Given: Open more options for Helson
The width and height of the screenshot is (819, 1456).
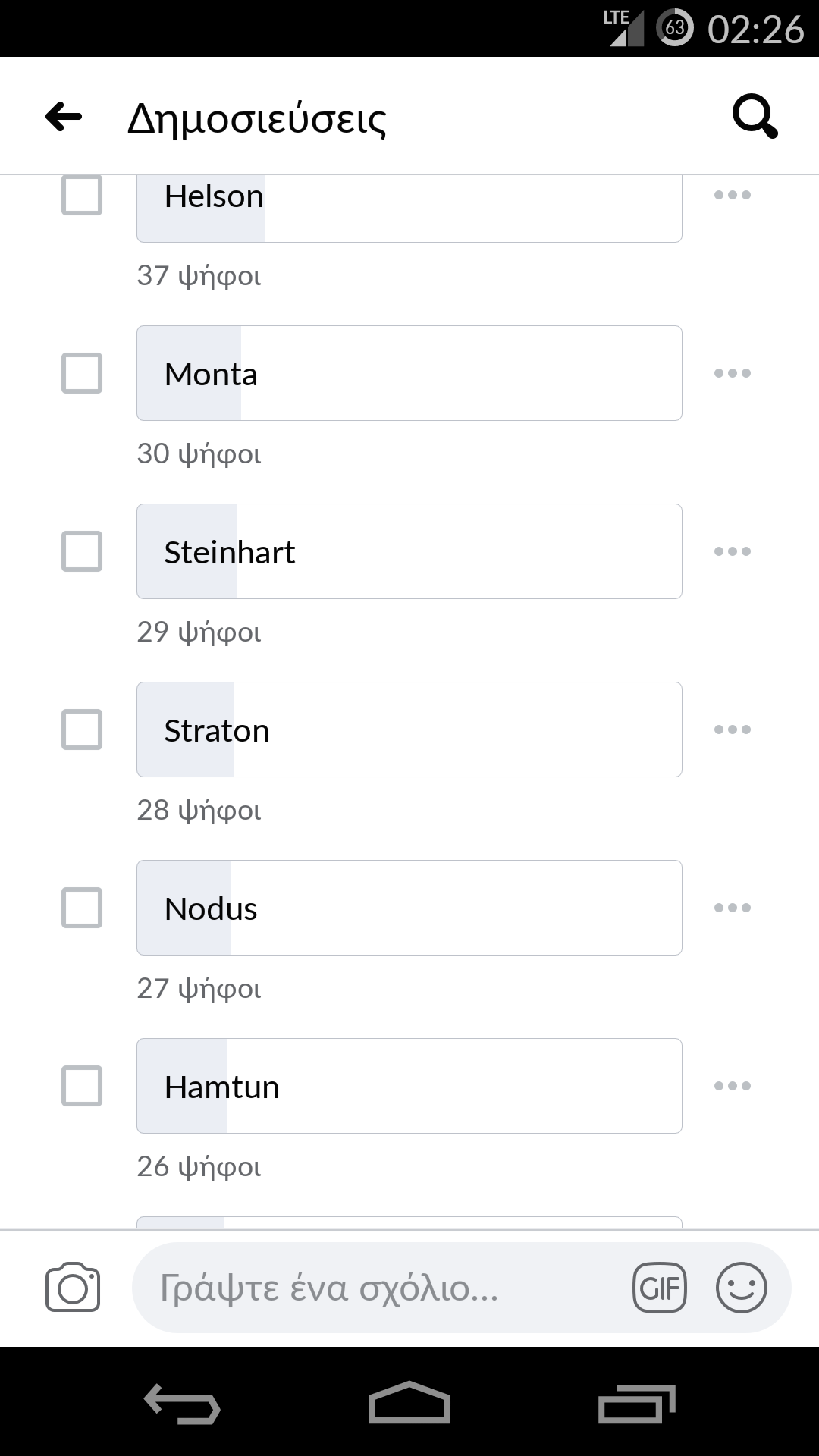Looking at the screenshot, I should click(x=733, y=196).
